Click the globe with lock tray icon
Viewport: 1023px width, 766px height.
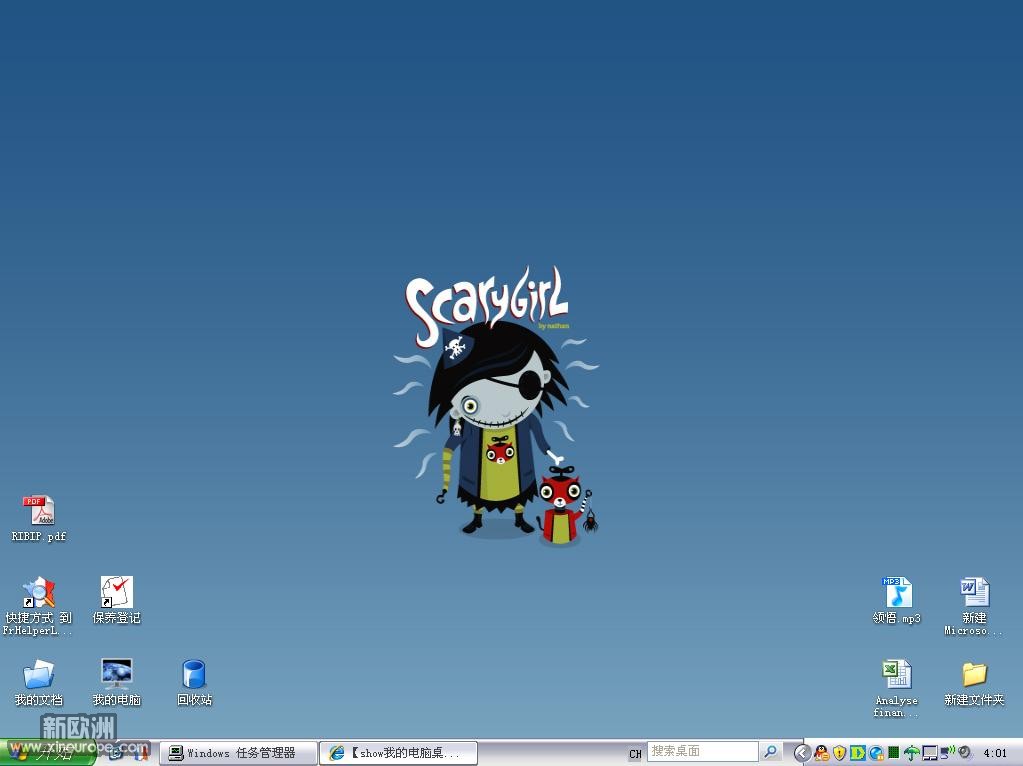(x=876, y=753)
